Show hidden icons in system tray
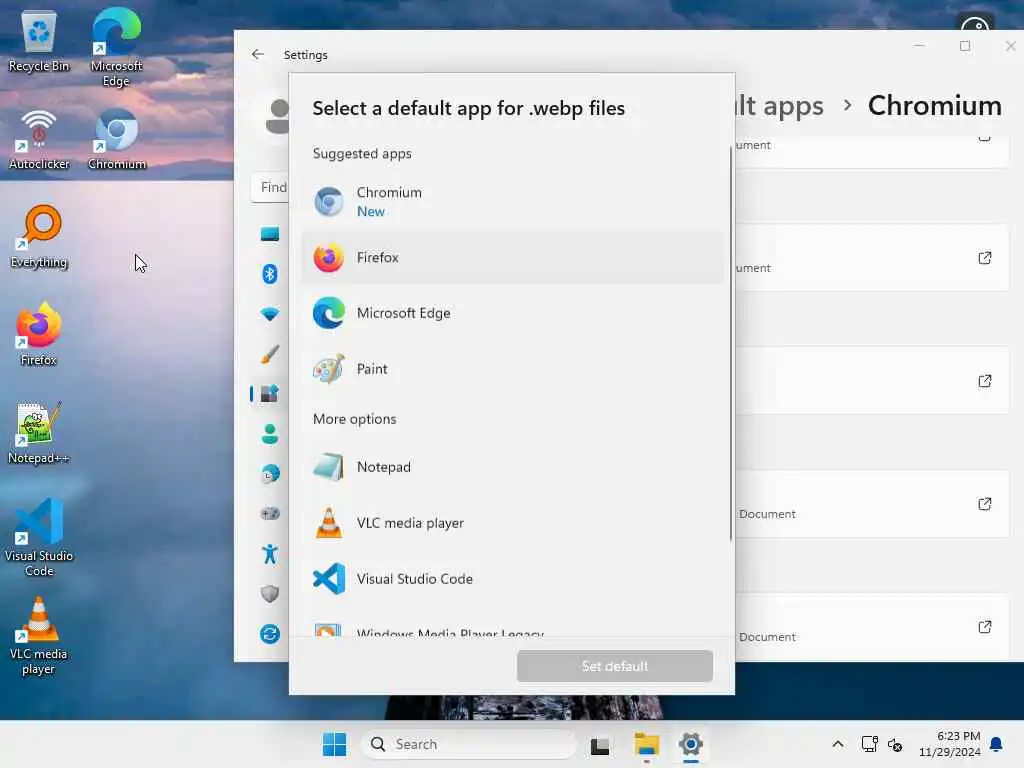This screenshot has height=768, width=1024. pyautogui.click(x=838, y=744)
